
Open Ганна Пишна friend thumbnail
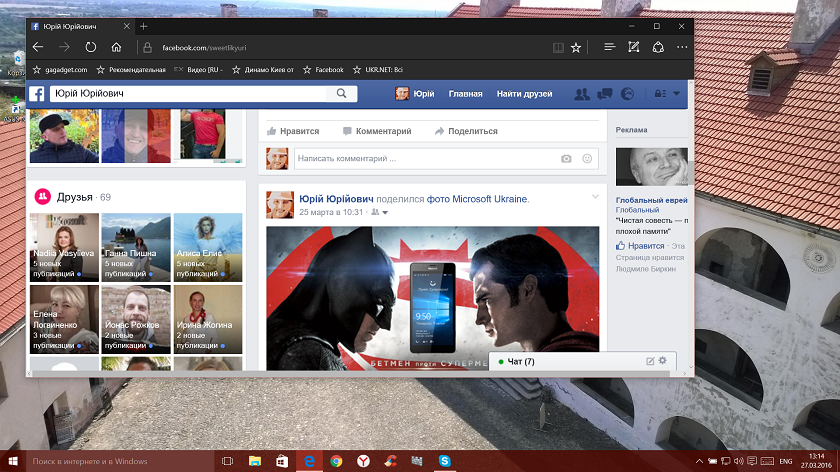pyautogui.click(x=136, y=248)
